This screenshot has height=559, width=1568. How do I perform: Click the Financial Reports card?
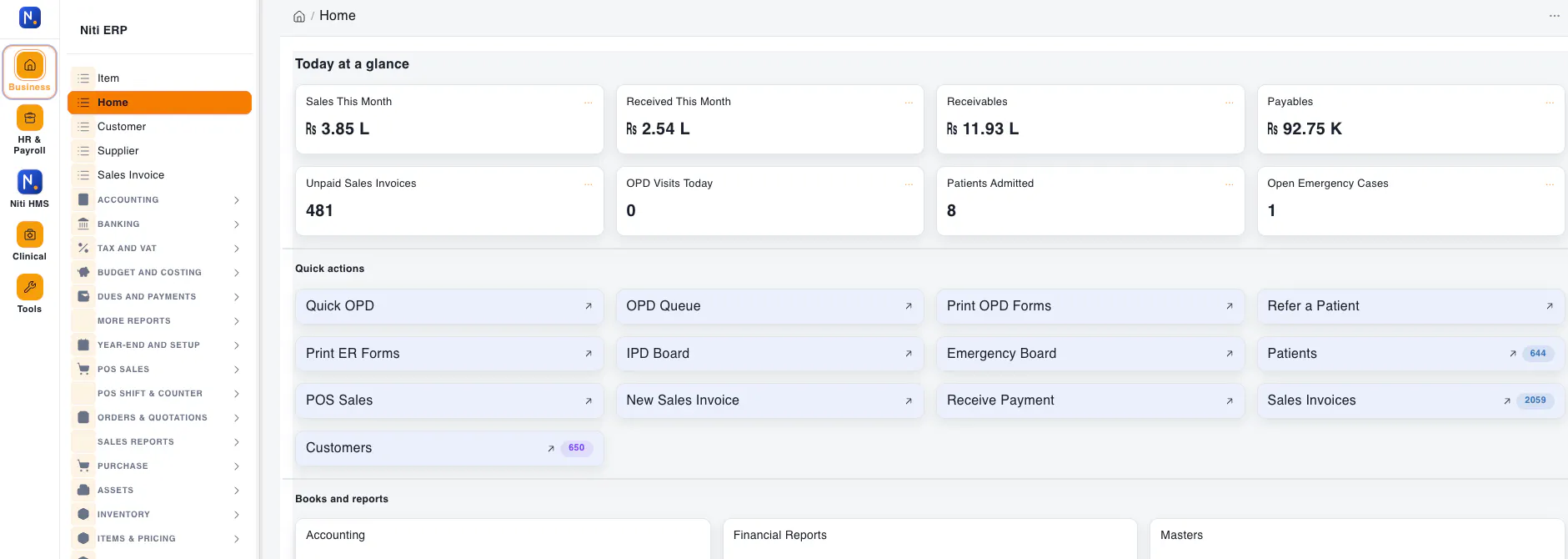click(x=930, y=539)
